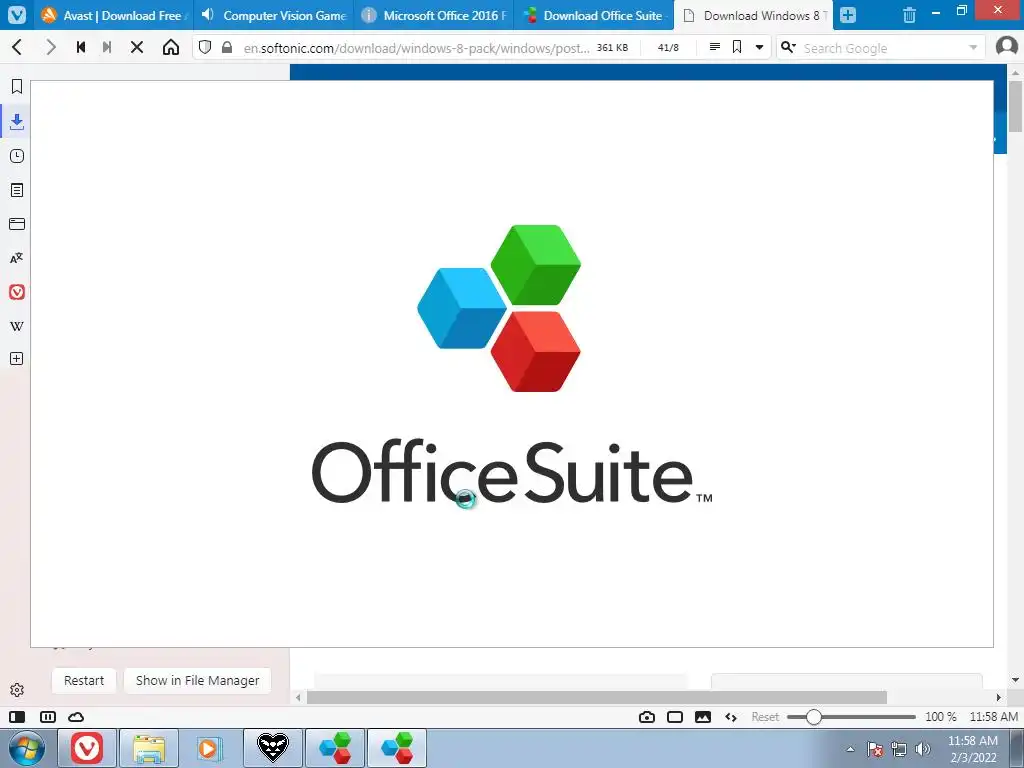Open Vivaldi settings gear
The image size is (1024, 768).
pyautogui.click(x=17, y=690)
